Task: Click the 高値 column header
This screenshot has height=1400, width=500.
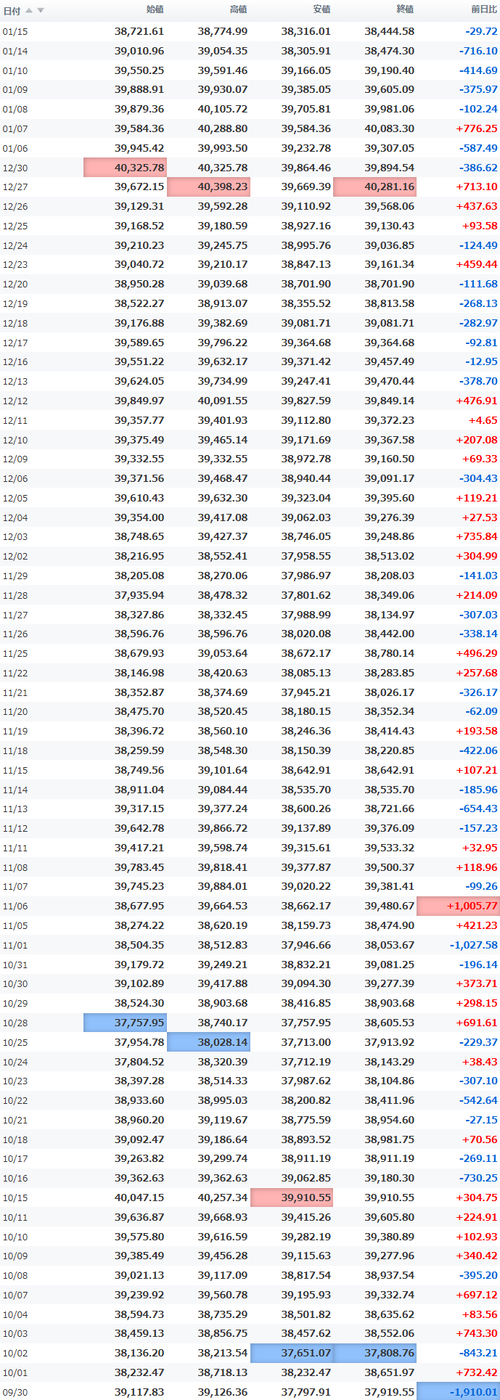Action: [x=238, y=10]
